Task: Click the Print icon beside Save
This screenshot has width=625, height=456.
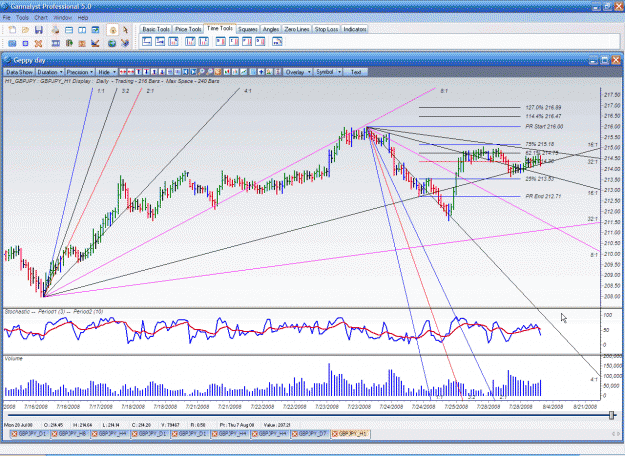Action: (55, 30)
